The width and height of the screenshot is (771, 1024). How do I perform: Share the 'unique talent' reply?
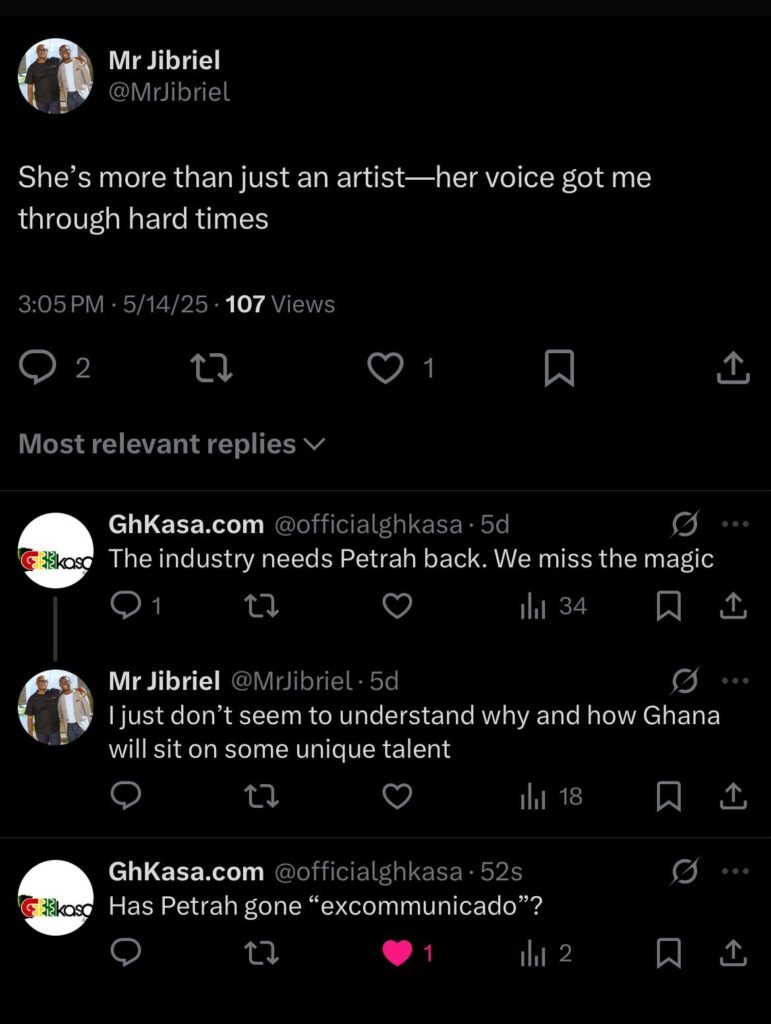[733, 796]
